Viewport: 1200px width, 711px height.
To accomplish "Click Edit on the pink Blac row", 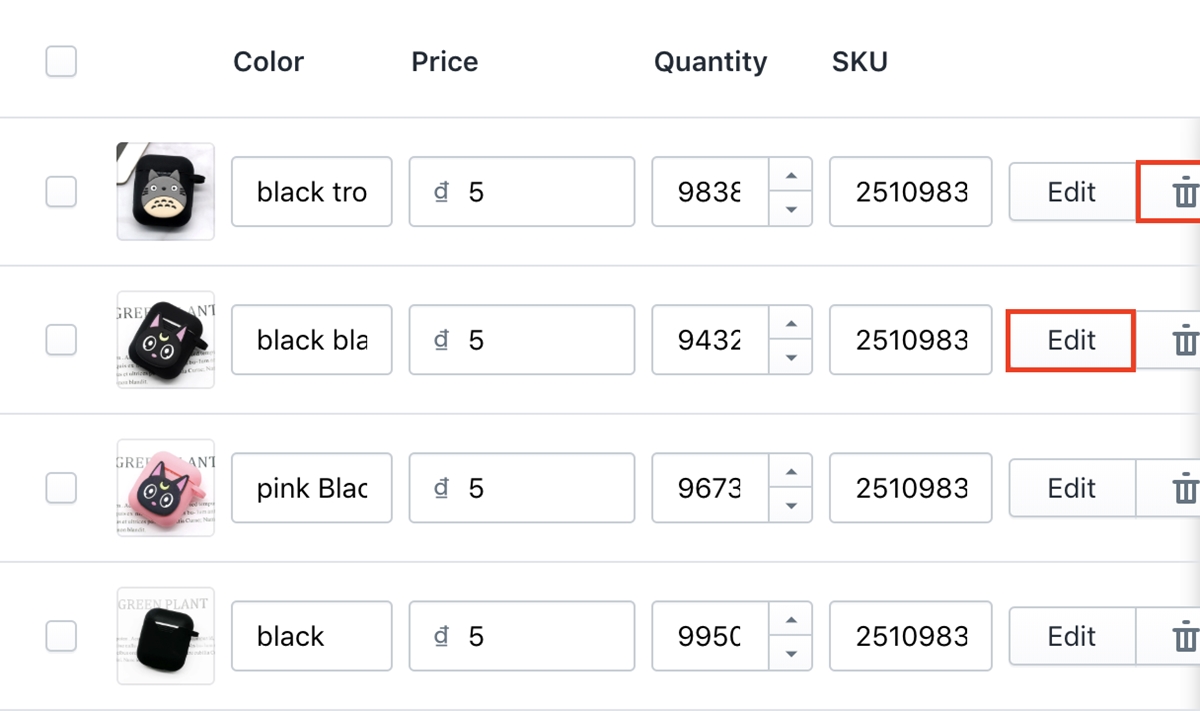I will pos(1071,488).
